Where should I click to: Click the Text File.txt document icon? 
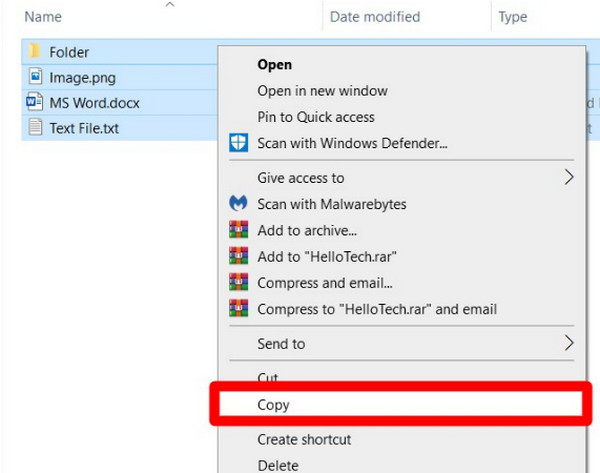click(x=35, y=127)
